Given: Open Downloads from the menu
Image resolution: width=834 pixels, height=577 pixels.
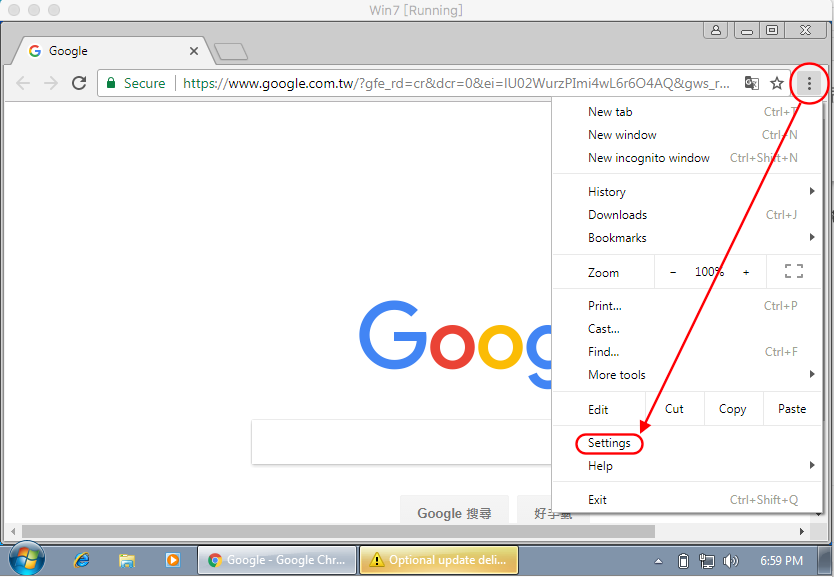Looking at the screenshot, I should [687, 215].
